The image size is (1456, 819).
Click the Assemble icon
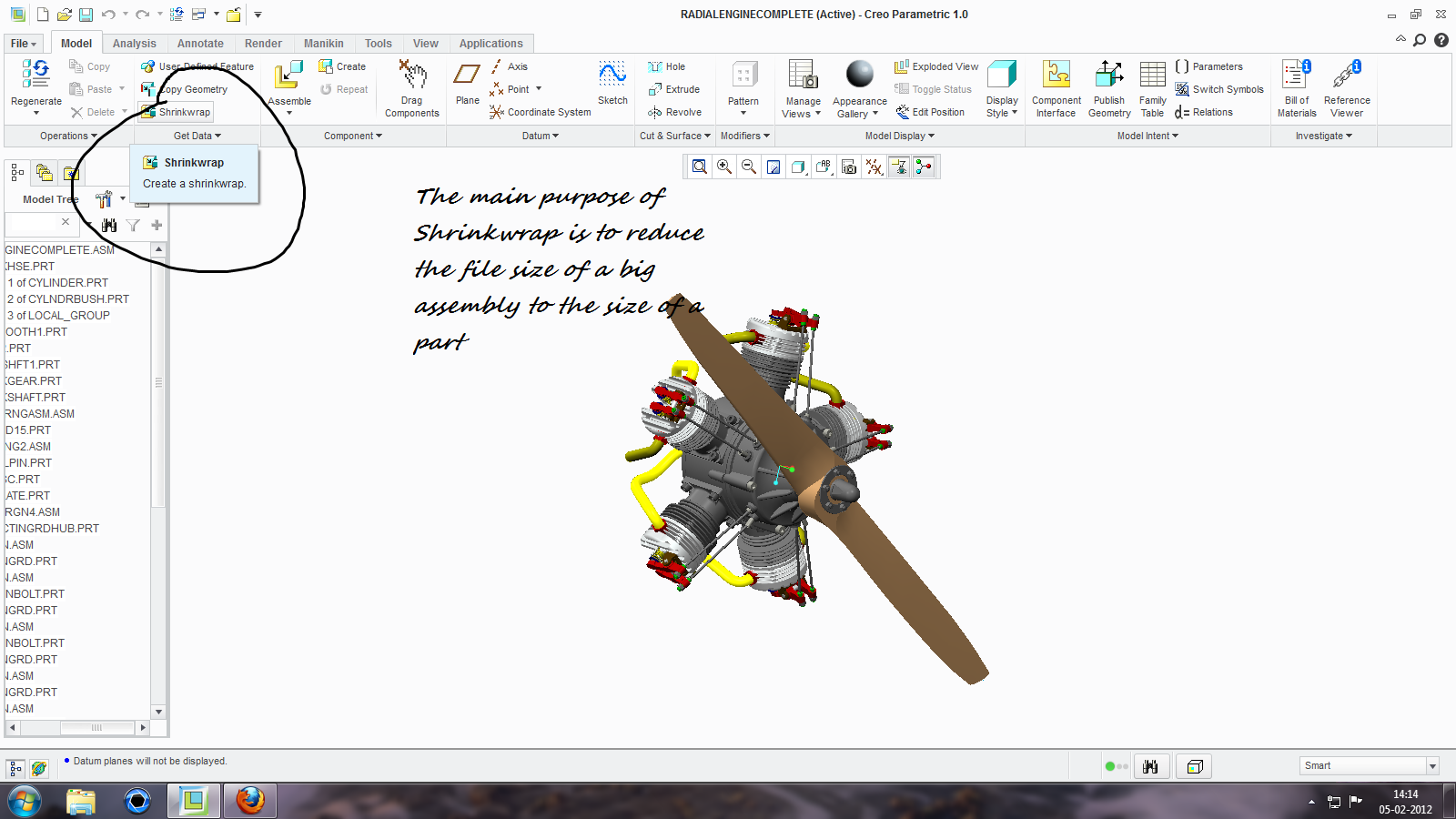point(289,76)
